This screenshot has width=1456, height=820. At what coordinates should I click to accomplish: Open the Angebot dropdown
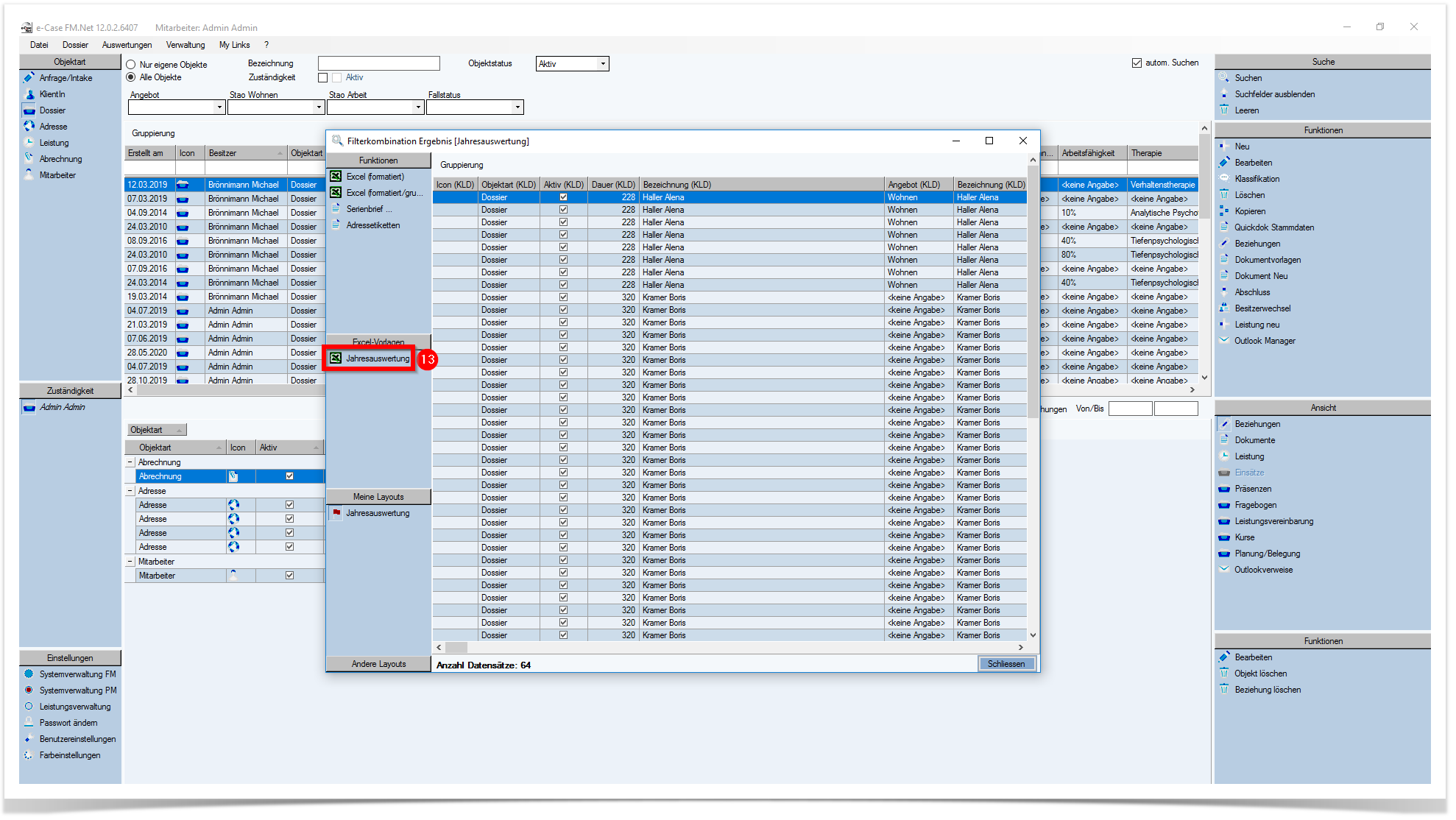(x=219, y=107)
